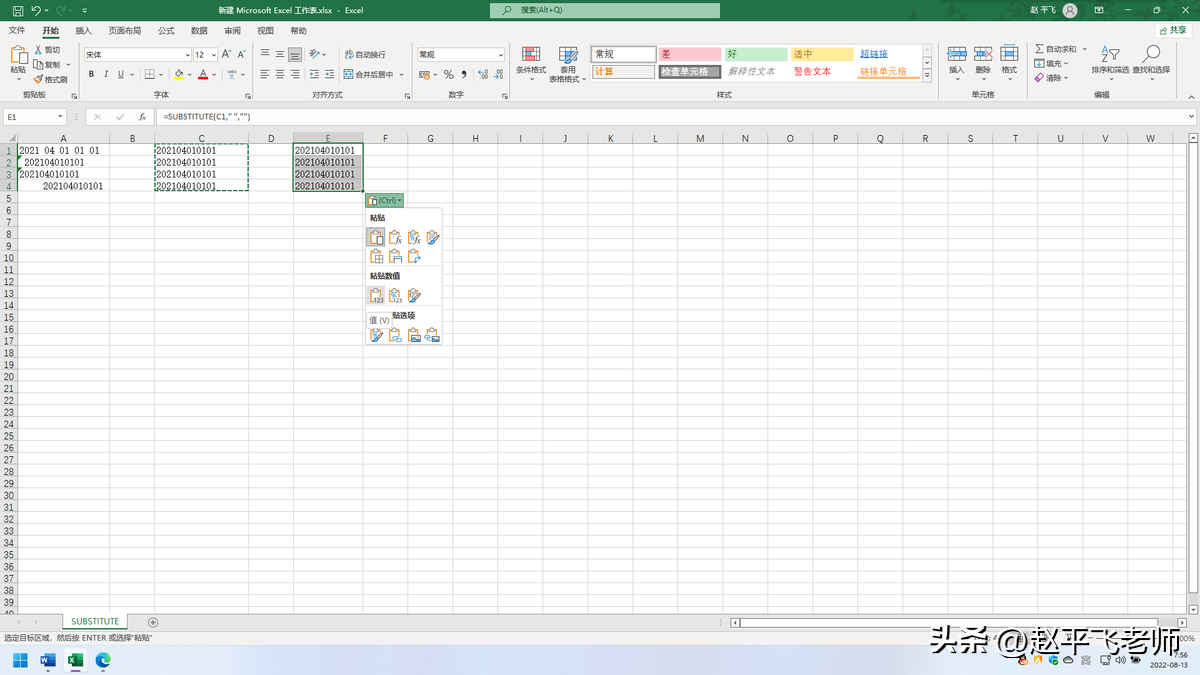Choose No Borders paste option
Image resolution: width=1200 pixels, height=675 pixels.
tap(376, 256)
